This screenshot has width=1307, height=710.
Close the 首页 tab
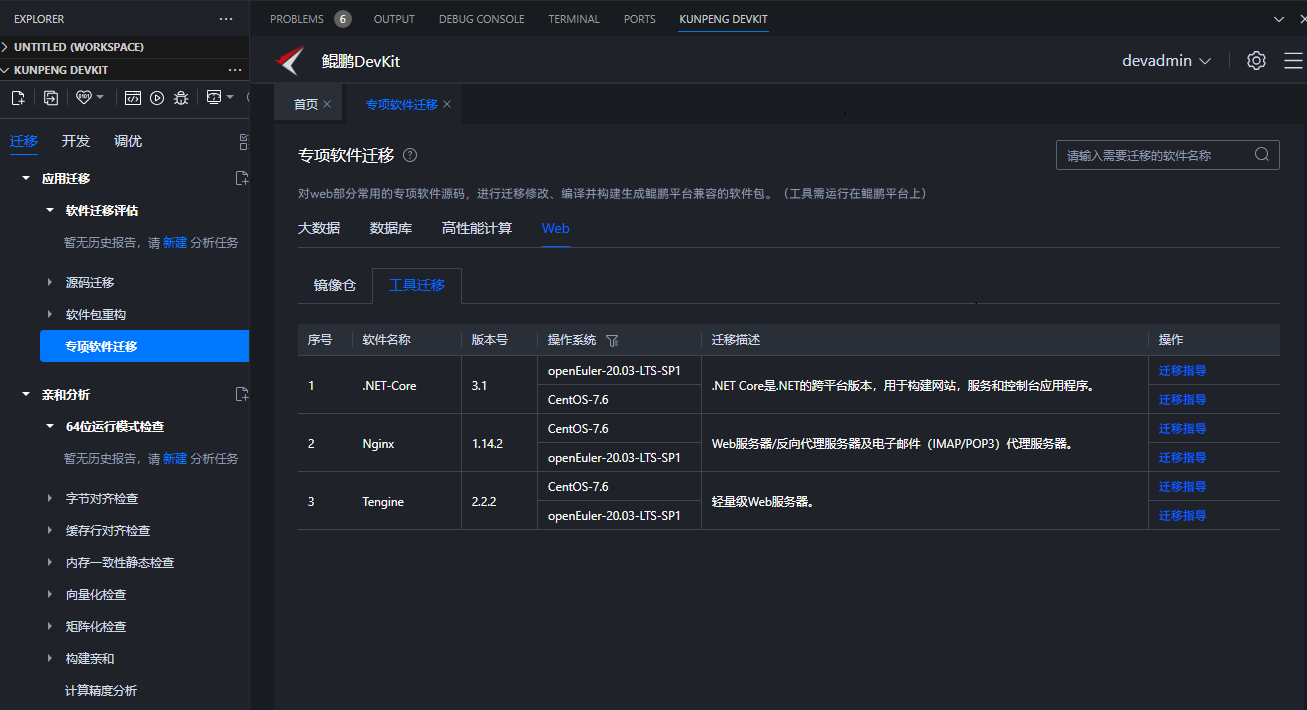pos(327,104)
